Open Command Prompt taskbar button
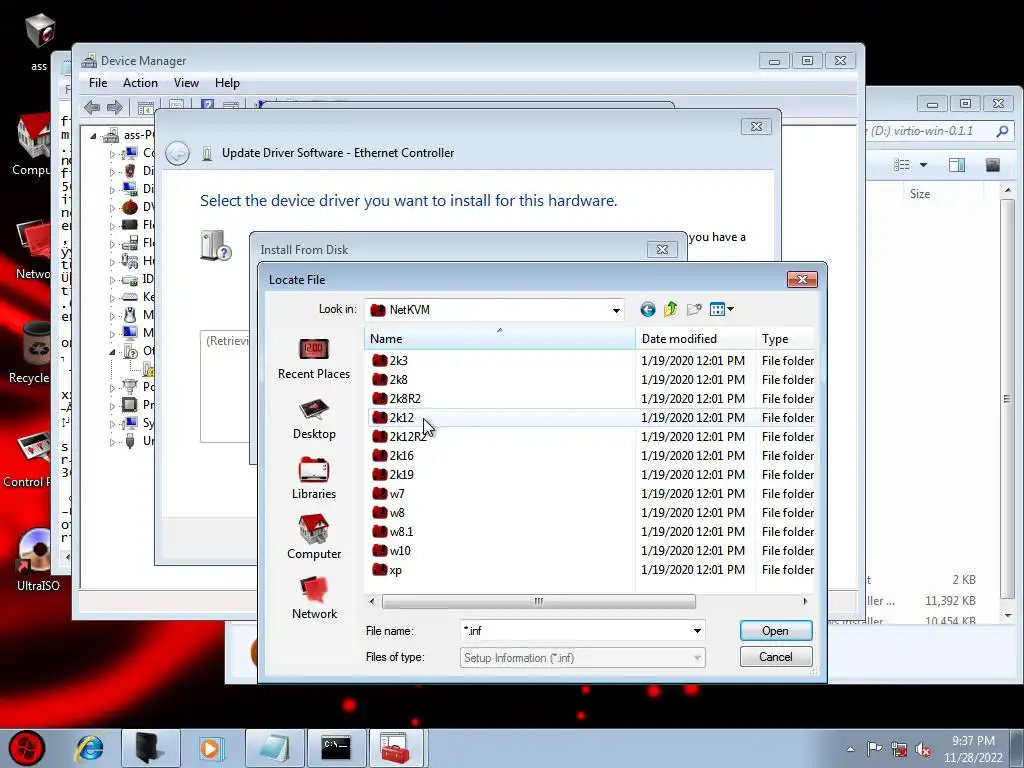 (336, 748)
